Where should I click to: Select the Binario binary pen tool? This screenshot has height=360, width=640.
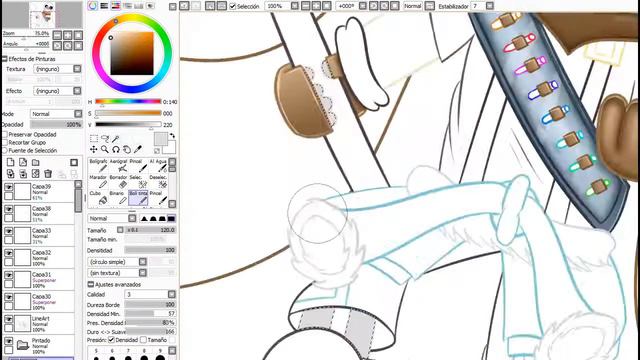click(x=118, y=198)
